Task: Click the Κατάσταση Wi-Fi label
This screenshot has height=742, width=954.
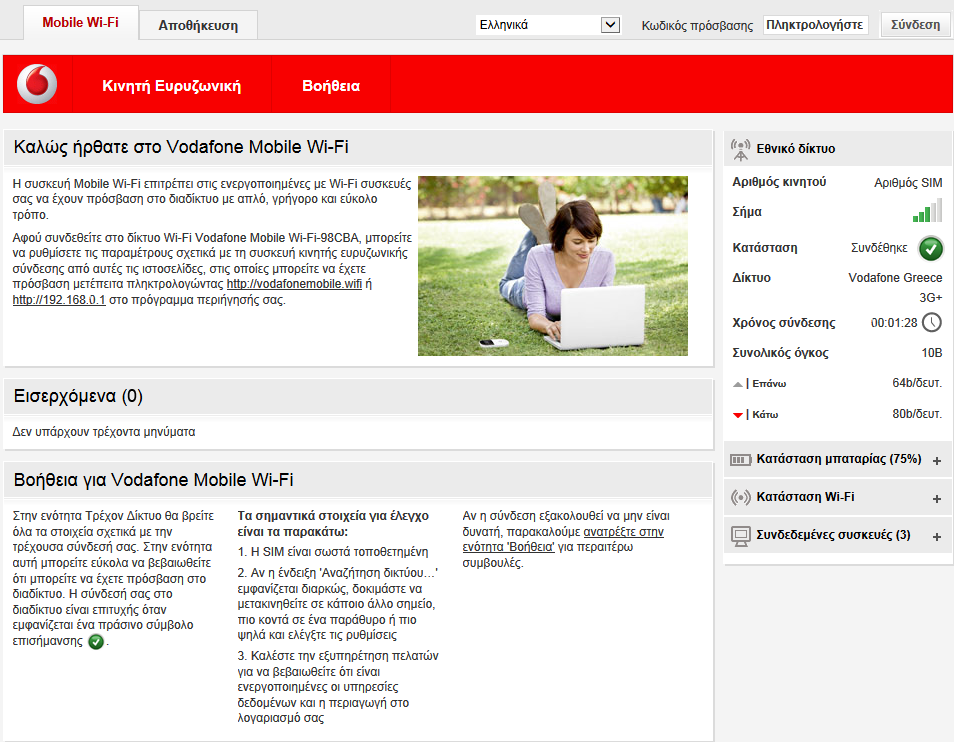Action: pyautogui.click(x=805, y=497)
